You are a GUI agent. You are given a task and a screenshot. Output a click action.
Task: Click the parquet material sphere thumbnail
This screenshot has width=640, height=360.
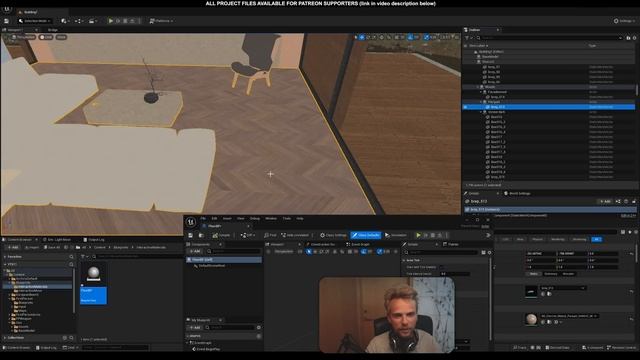531,319
